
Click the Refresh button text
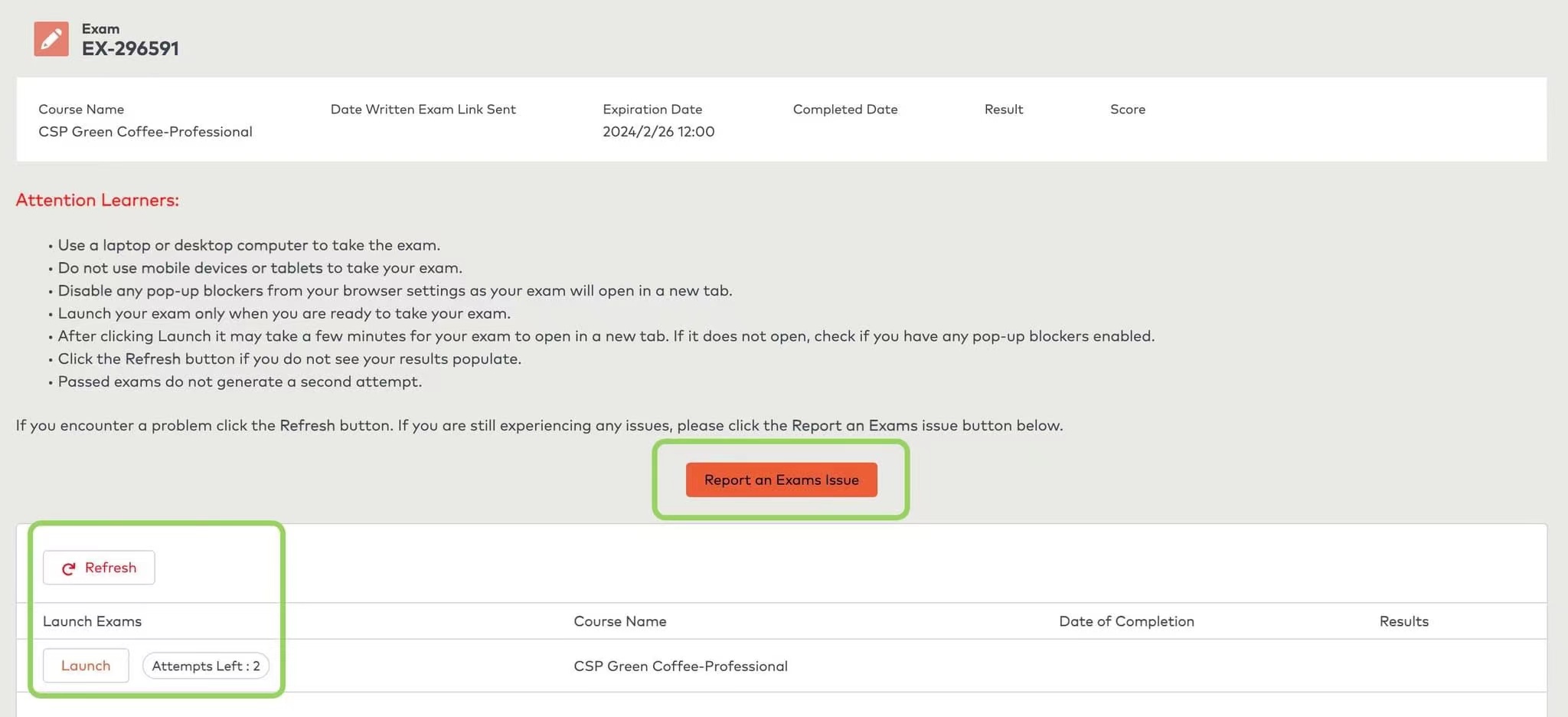tap(110, 568)
